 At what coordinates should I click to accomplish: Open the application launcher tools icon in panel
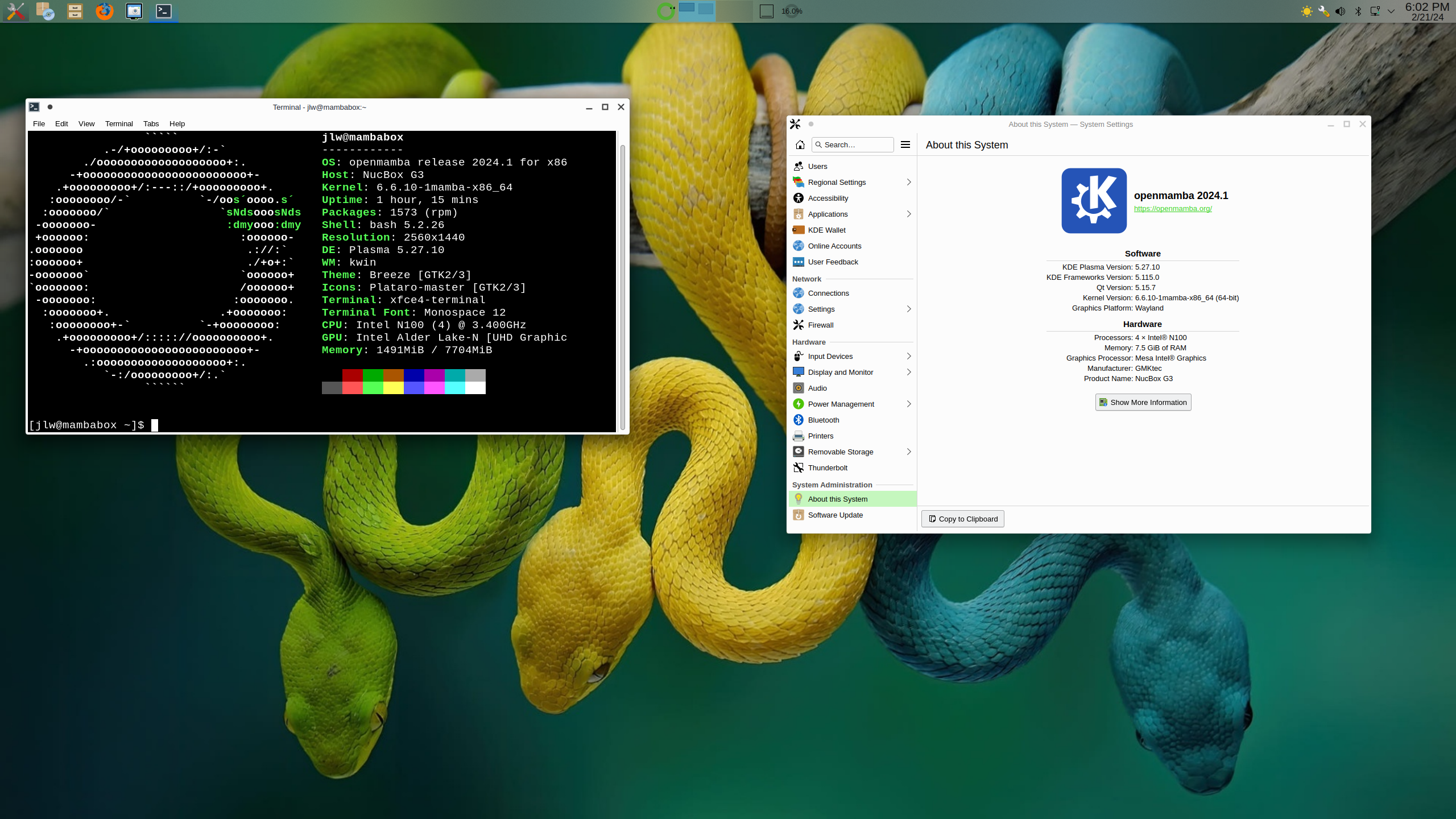15,11
